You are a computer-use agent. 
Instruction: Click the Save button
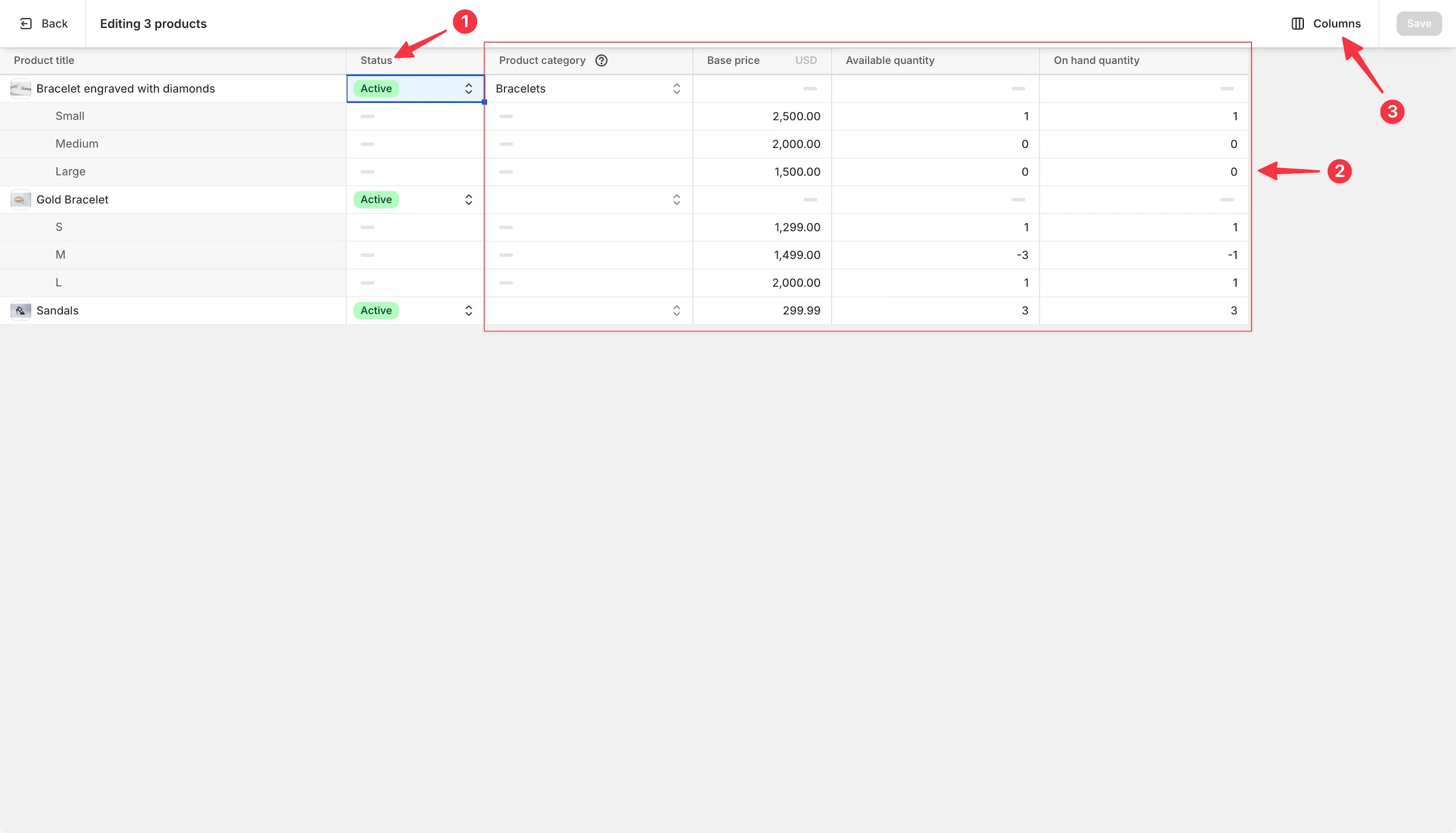(x=1419, y=23)
